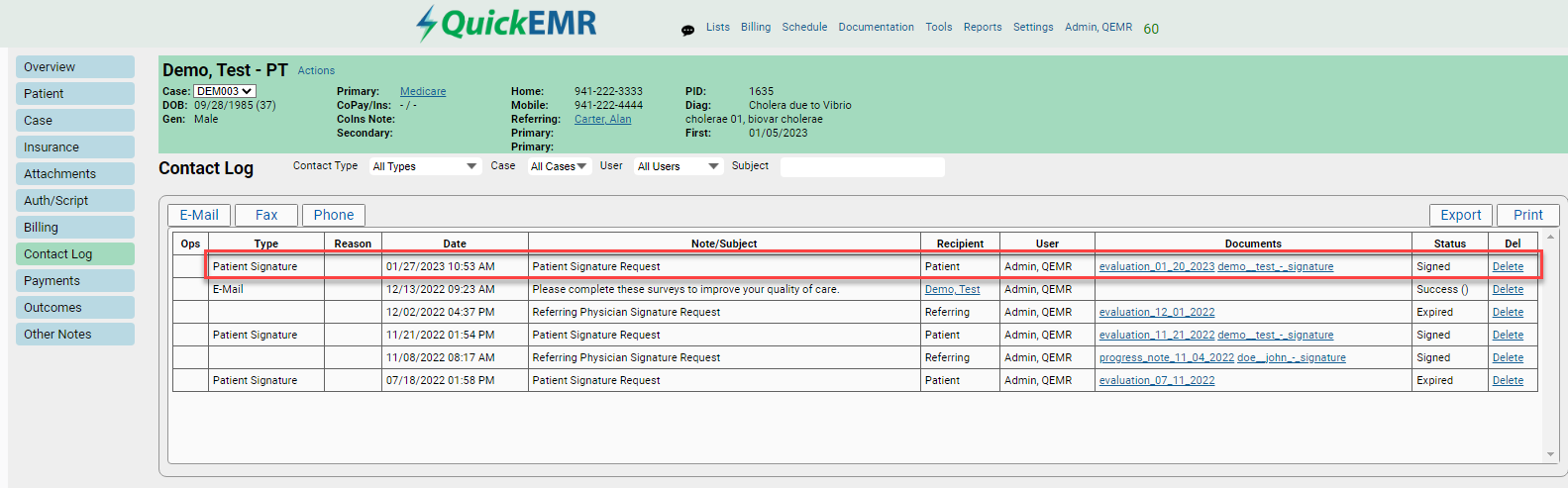Delete the 12/13/2022 E-Mail entry
Image resolution: width=1568 pixels, height=488 pixels.
click(1508, 289)
